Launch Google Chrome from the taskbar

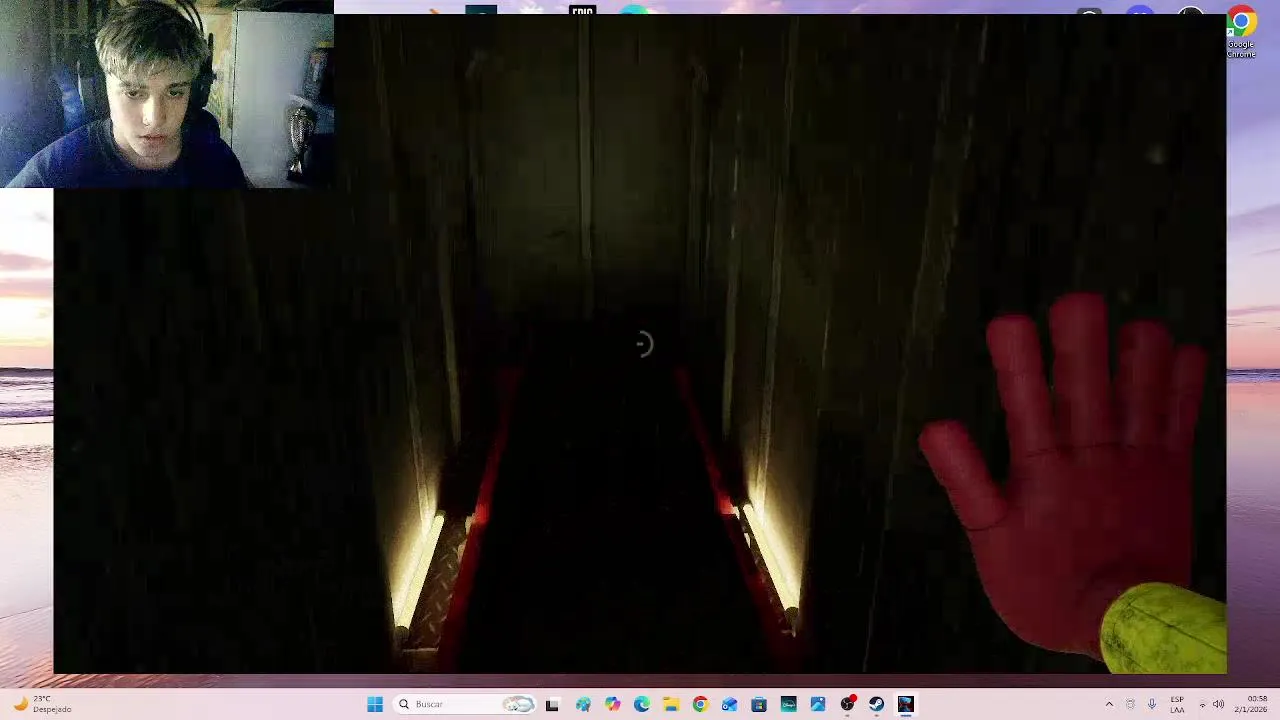[700, 704]
